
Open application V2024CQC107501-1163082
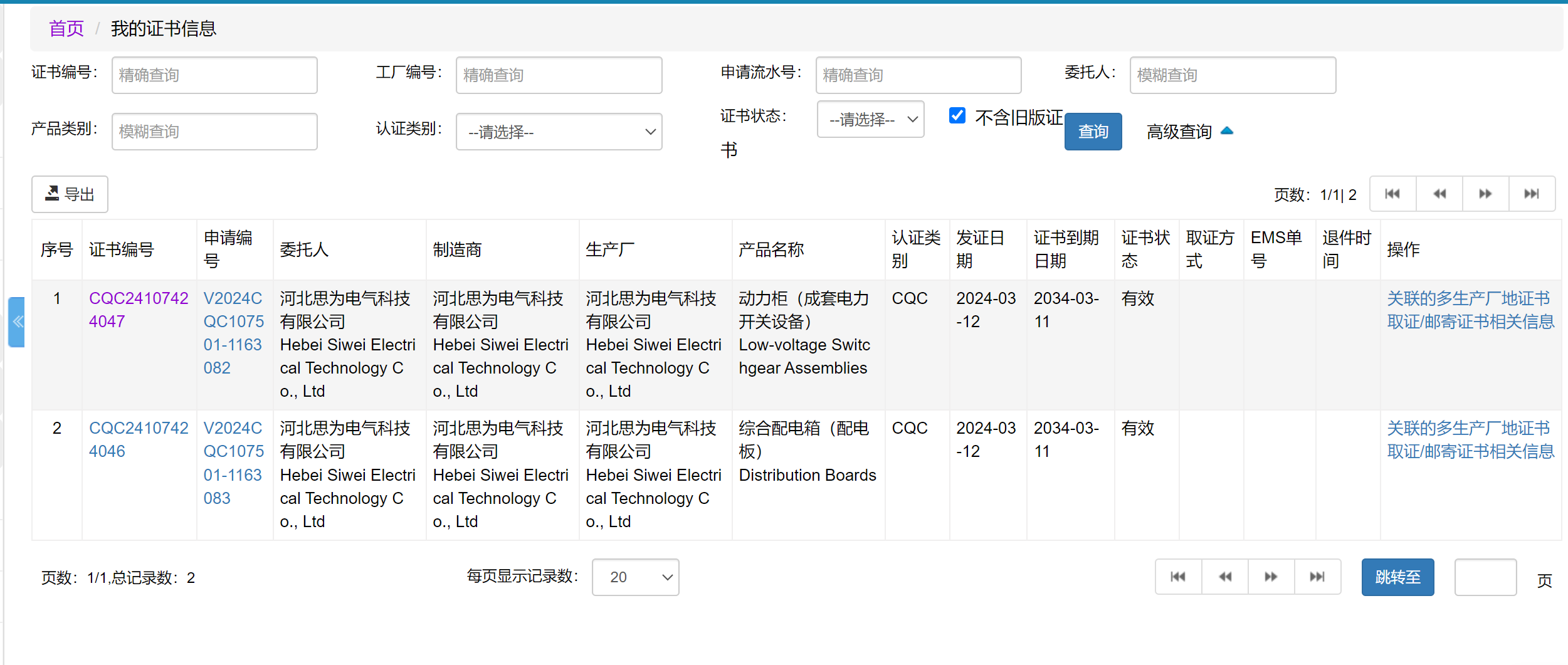(x=234, y=333)
